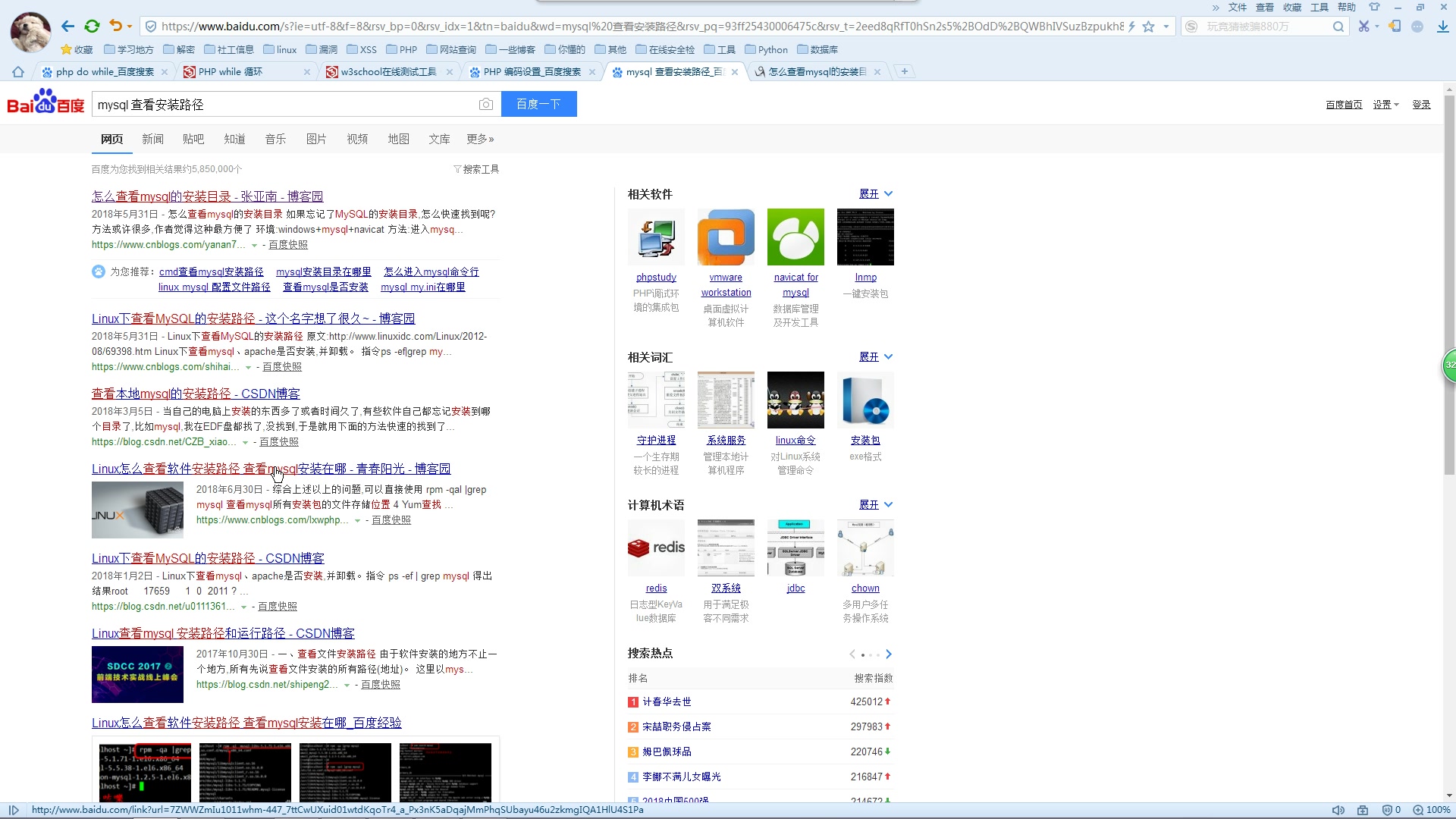Open the 工具 menu

click(x=1319, y=8)
